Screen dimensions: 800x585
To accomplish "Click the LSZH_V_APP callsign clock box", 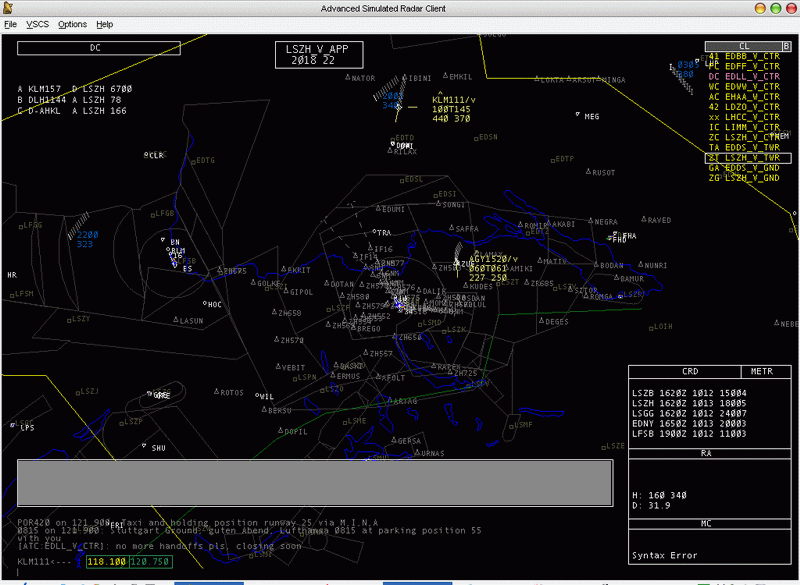I will tap(318, 54).
